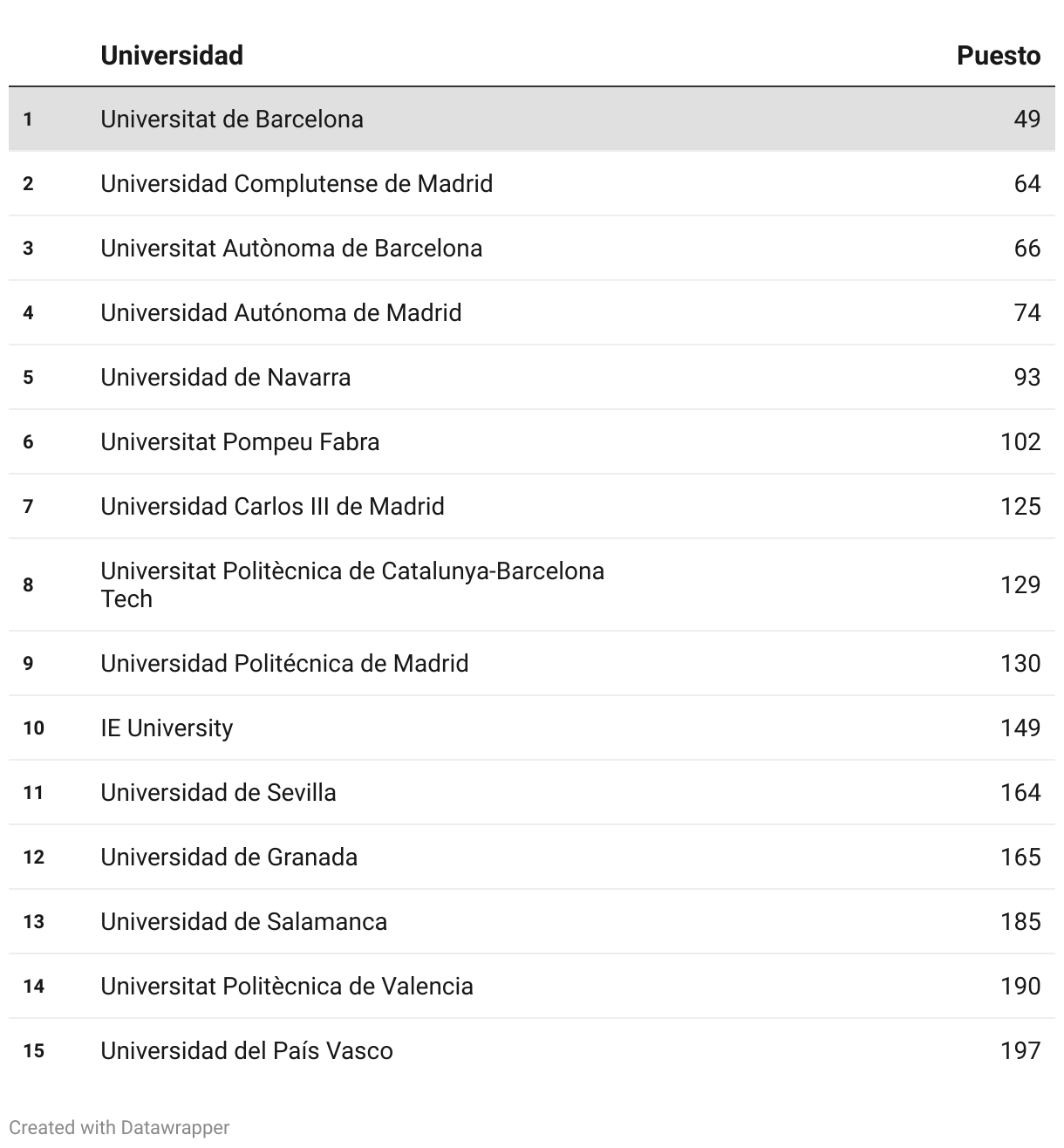1064x1148 pixels.
Task: Select the Universidad de Sevilla row
Action: tap(532, 793)
